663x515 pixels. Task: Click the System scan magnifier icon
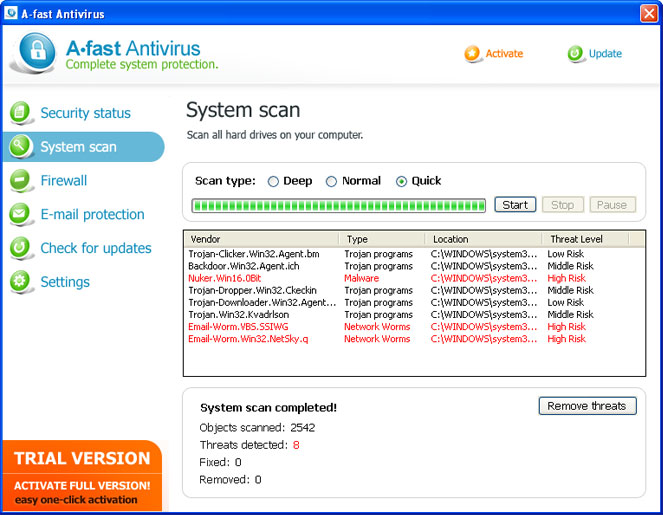[20, 146]
